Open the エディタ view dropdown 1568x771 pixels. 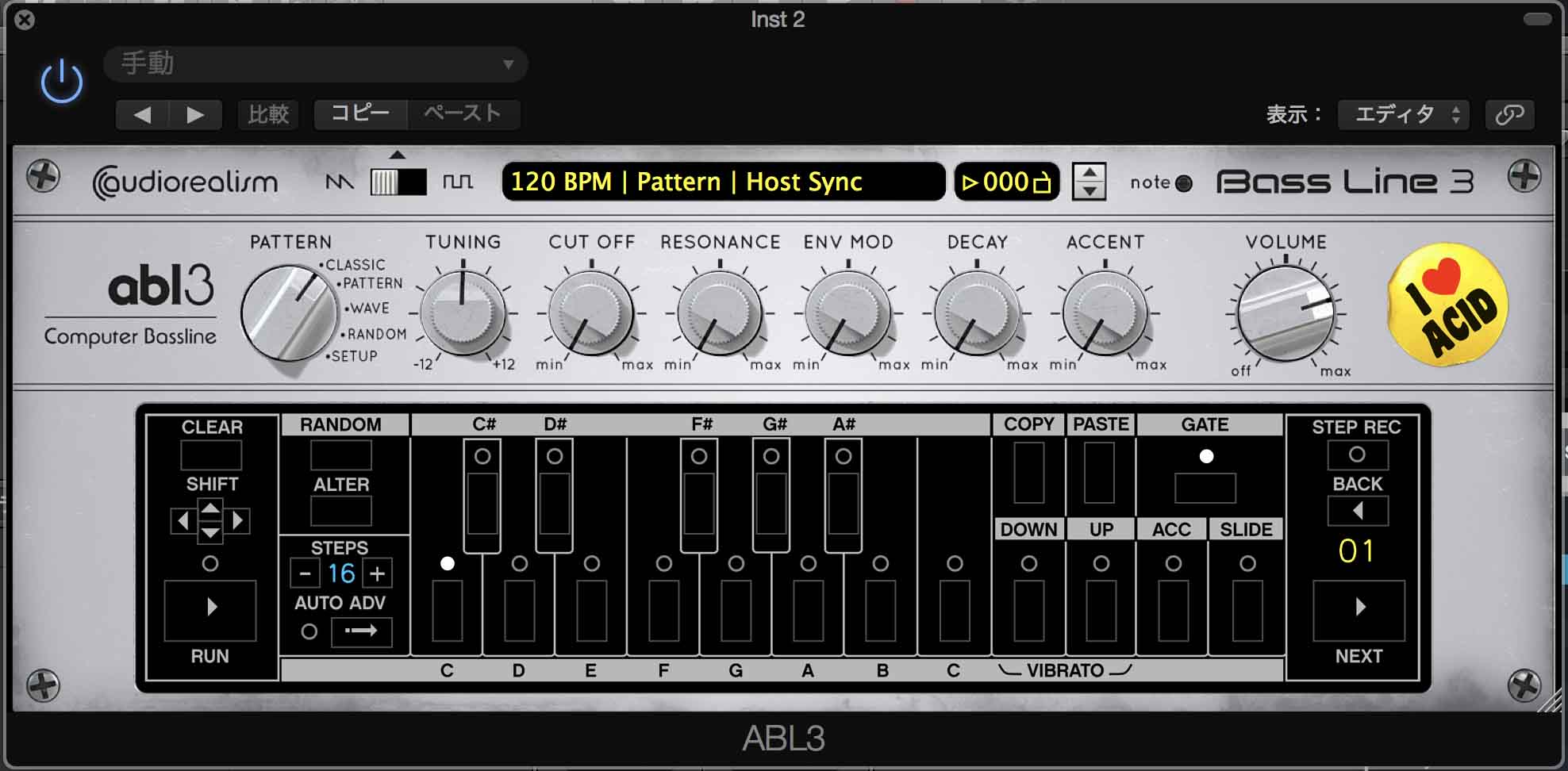click(1403, 114)
